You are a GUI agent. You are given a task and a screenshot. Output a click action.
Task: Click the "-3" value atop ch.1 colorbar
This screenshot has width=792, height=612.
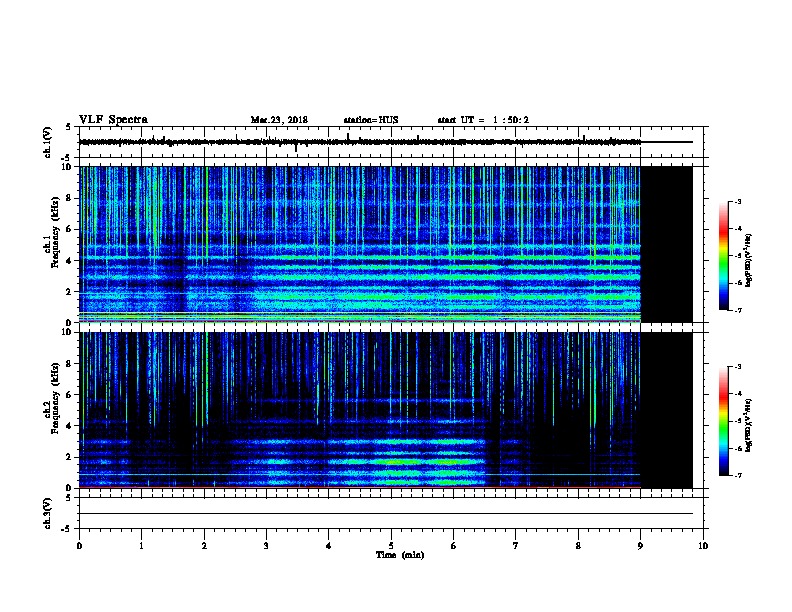(x=738, y=202)
